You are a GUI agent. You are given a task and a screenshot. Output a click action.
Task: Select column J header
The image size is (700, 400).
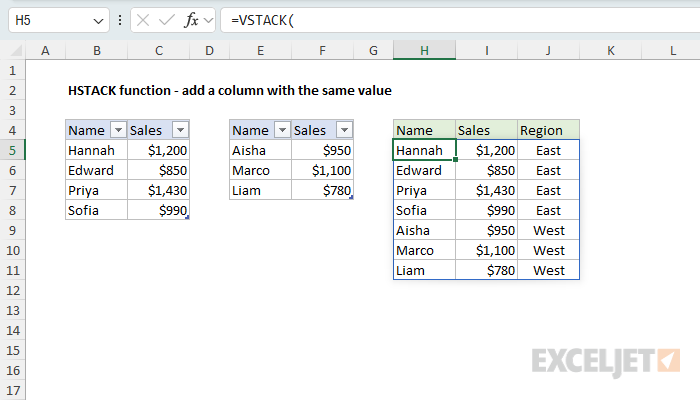tap(548, 50)
